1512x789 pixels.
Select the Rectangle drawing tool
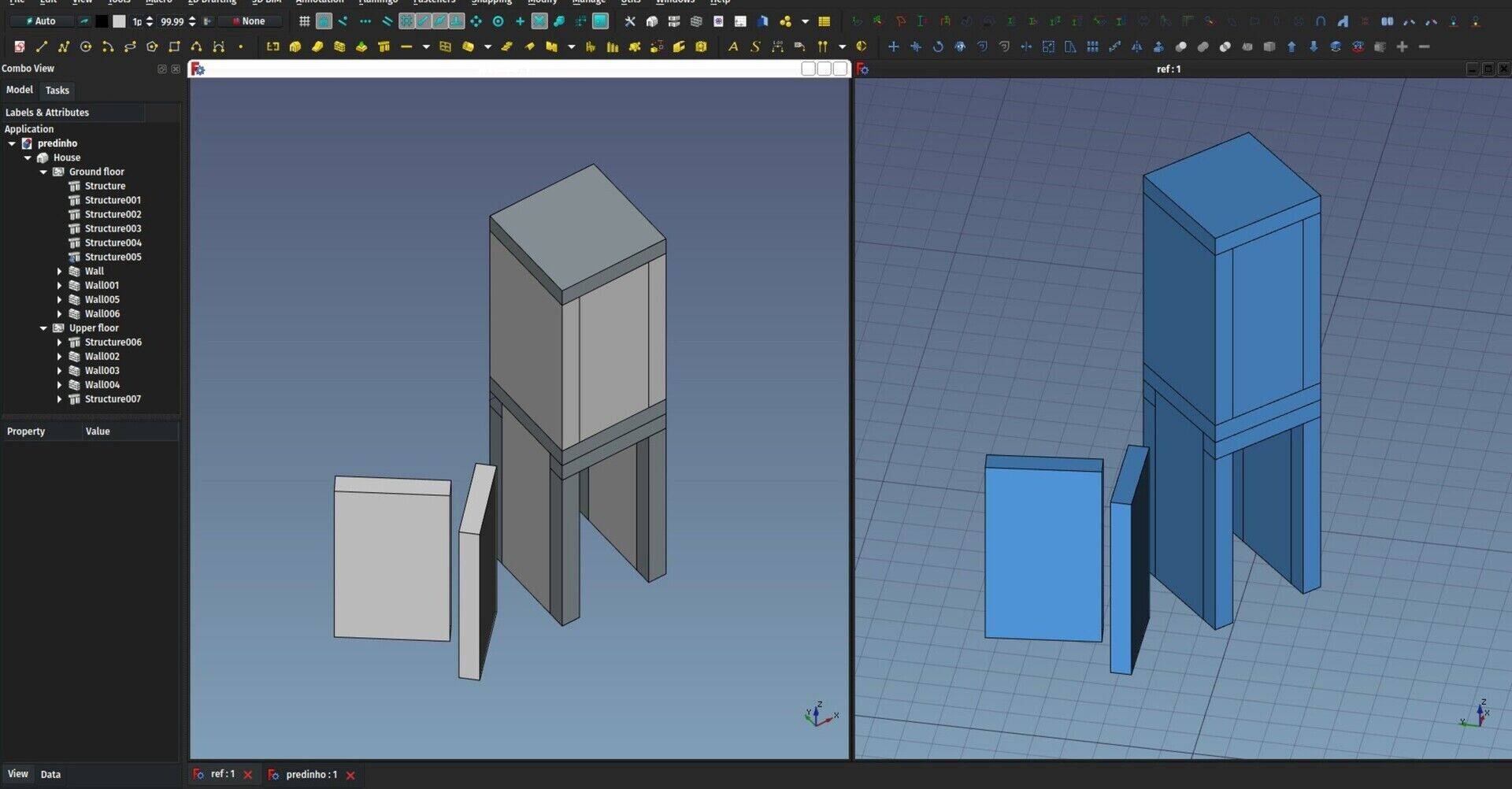click(x=174, y=47)
